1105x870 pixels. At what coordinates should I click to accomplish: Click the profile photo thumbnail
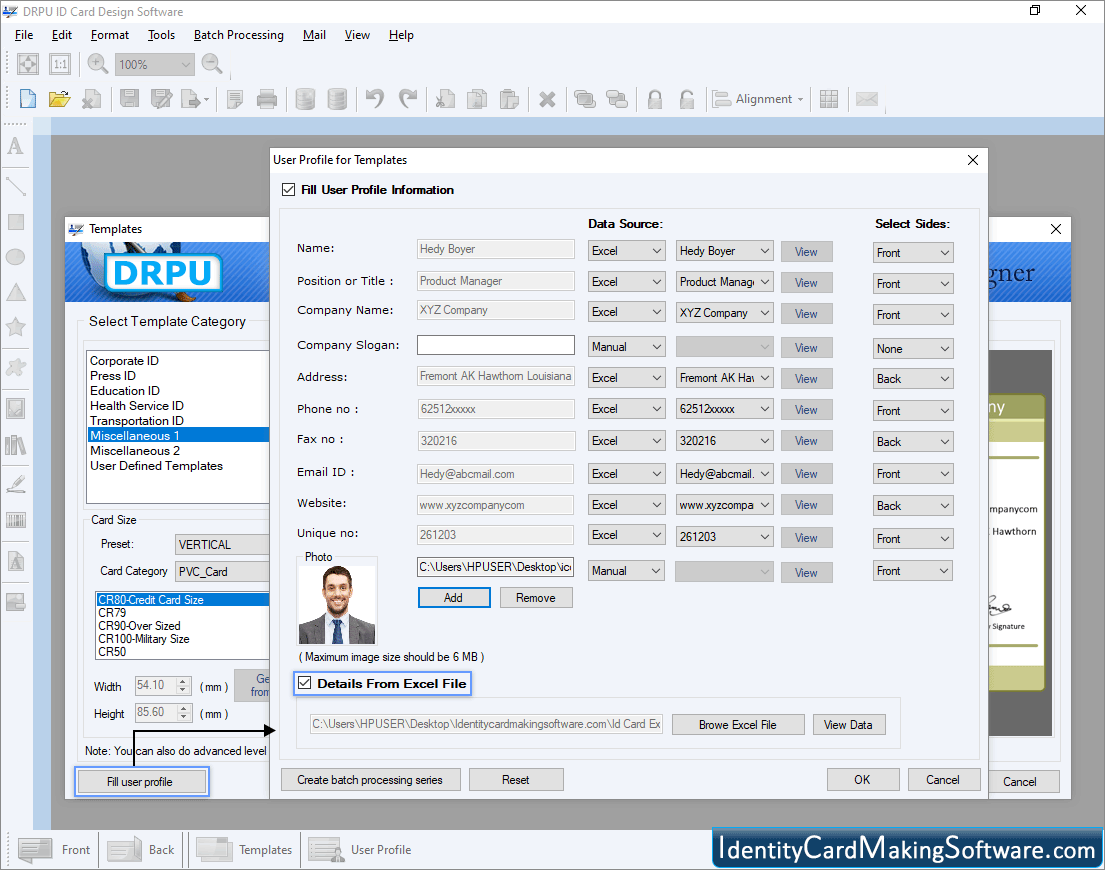pyautogui.click(x=337, y=604)
